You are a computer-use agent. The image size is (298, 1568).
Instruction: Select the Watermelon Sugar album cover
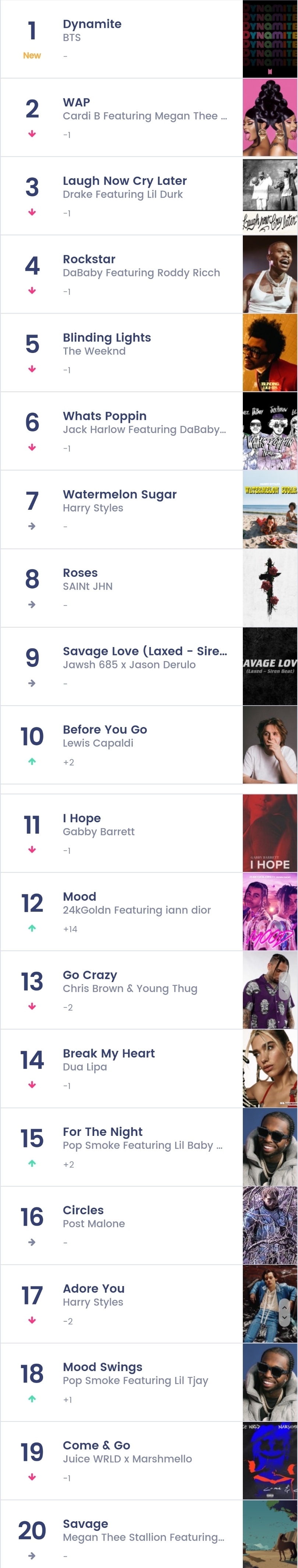pyautogui.click(x=270, y=509)
